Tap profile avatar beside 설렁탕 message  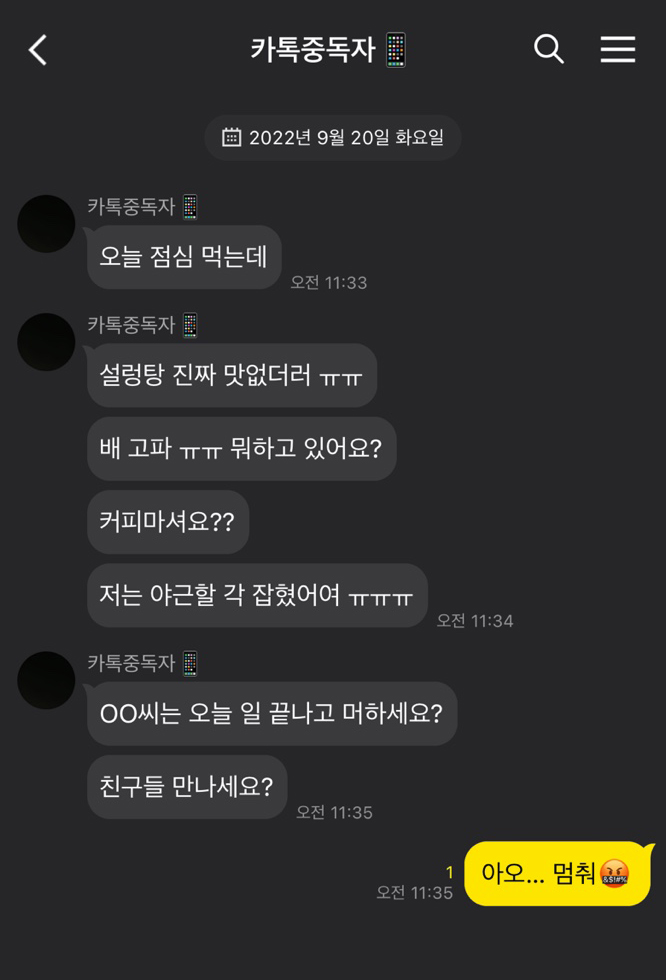click(x=46, y=342)
